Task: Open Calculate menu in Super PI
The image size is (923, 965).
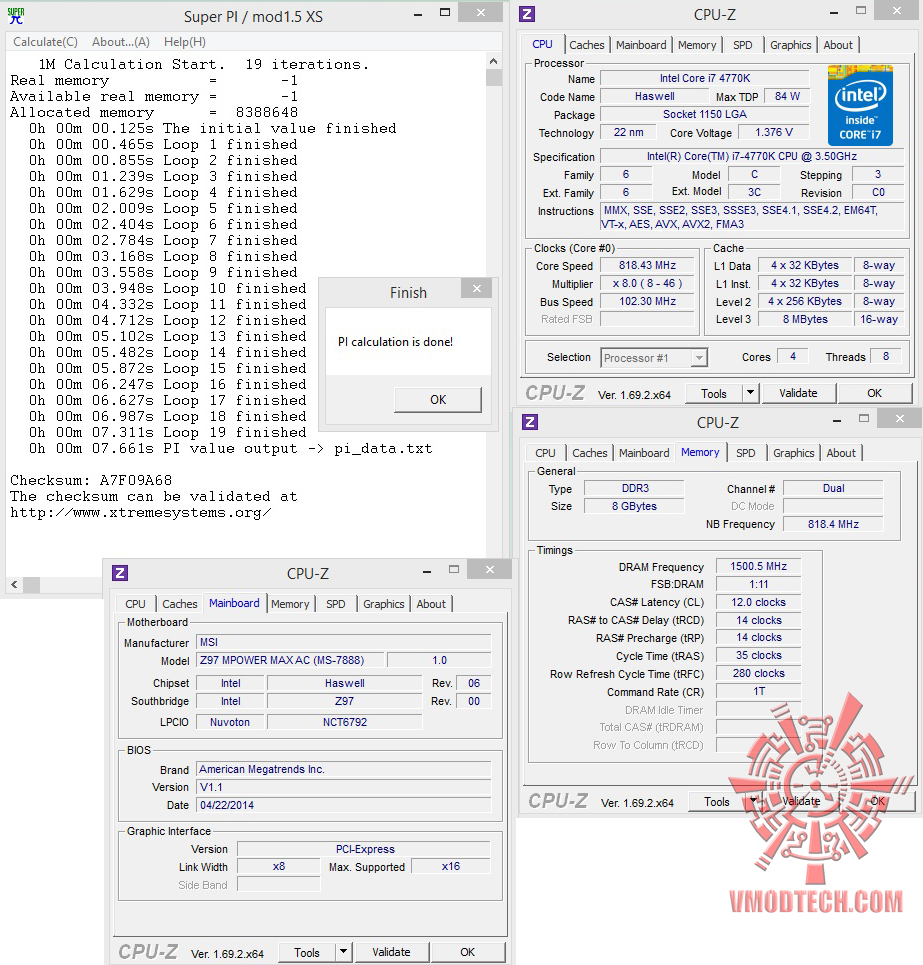Action: pyautogui.click(x=46, y=42)
